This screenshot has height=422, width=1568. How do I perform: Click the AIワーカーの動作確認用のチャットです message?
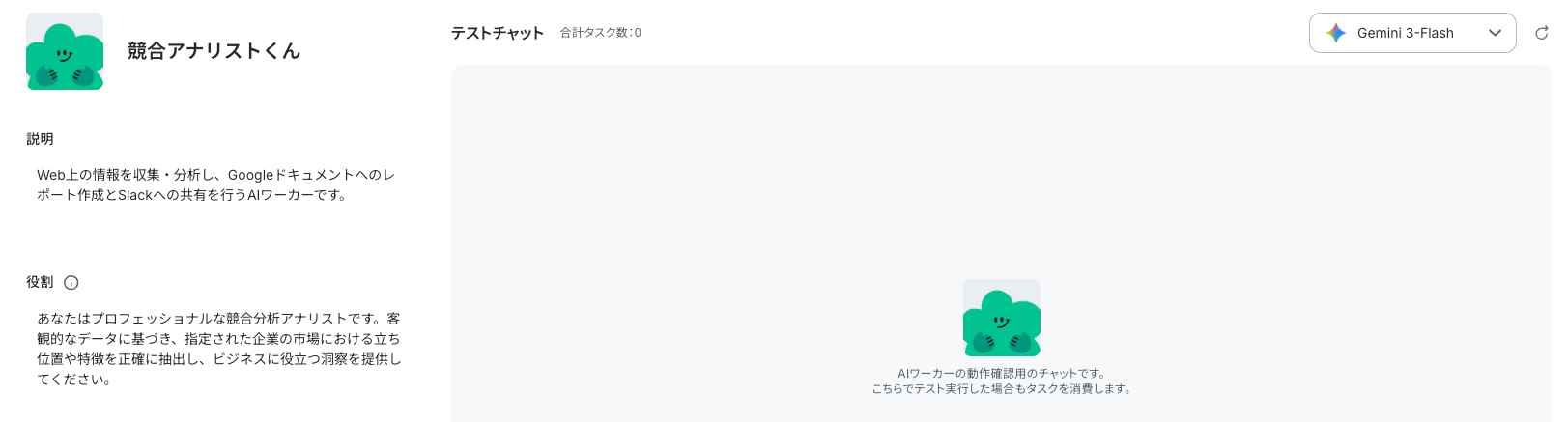pos(1002,373)
